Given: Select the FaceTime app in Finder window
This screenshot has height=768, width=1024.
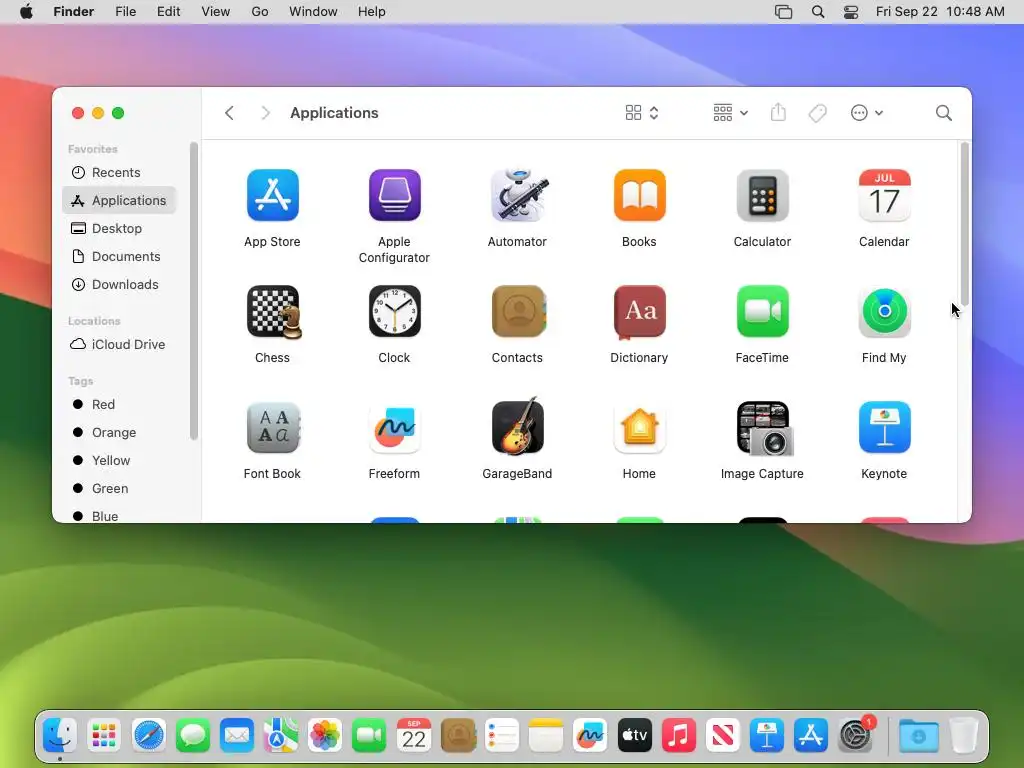Looking at the screenshot, I should [762, 312].
